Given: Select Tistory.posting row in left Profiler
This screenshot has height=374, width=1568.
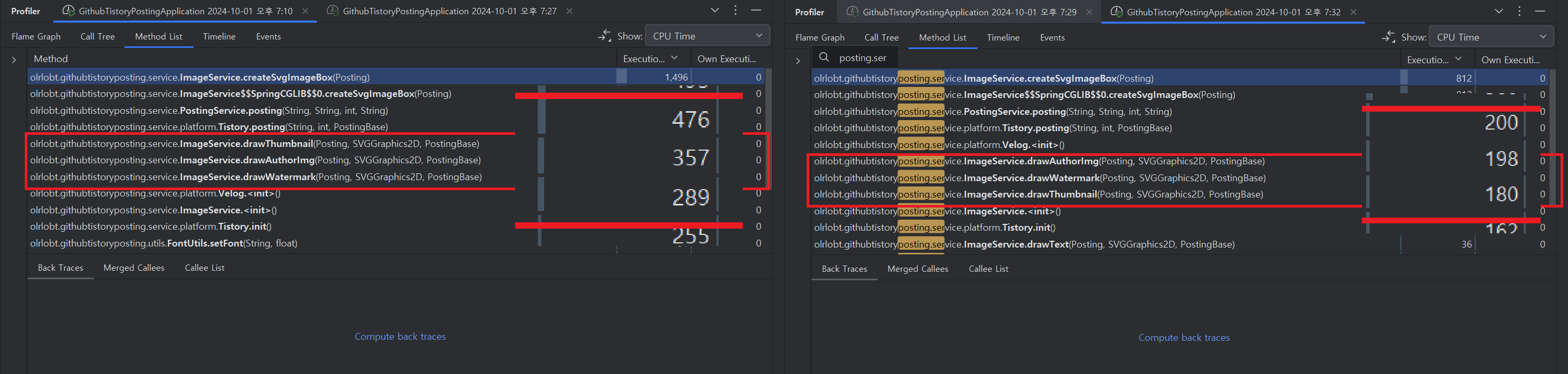Looking at the screenshot, I should 395,127.
